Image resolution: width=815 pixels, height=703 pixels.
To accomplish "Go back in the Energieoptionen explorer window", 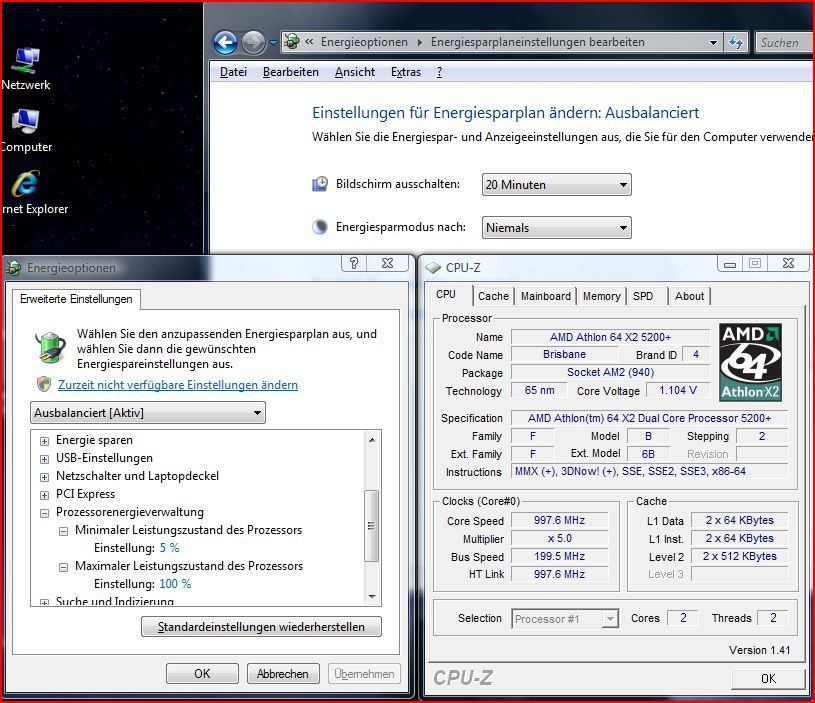I will tap(226, 43).
